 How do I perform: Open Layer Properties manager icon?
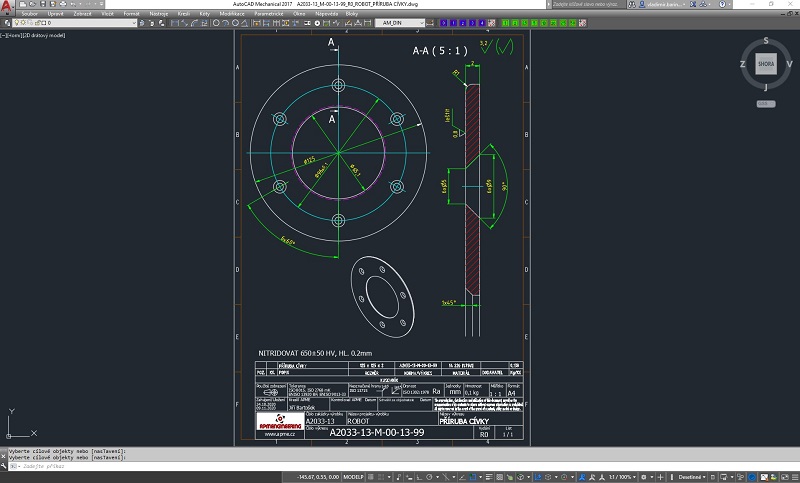[5, 22]
